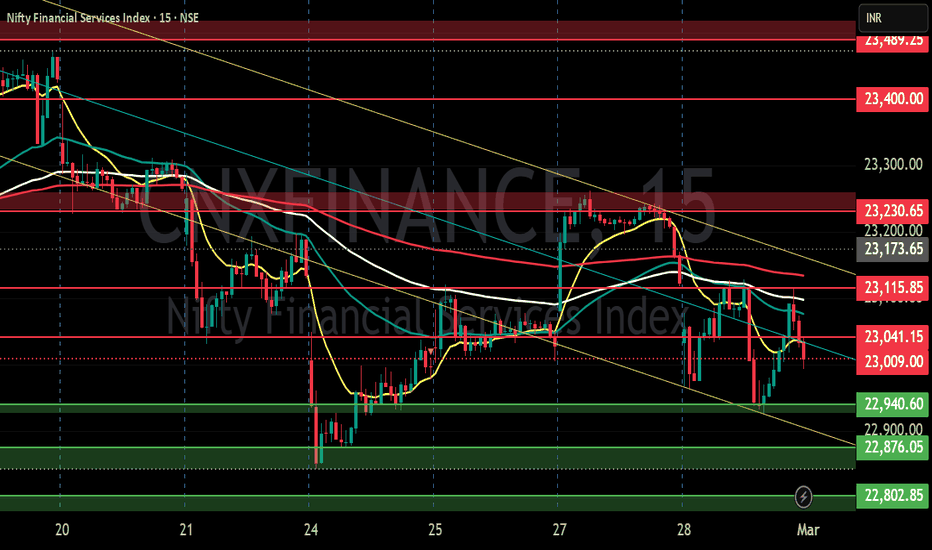Click the lightning bolt go-to-realtime icon
Viewport: 932px width, 550px height.
[804, 496]
